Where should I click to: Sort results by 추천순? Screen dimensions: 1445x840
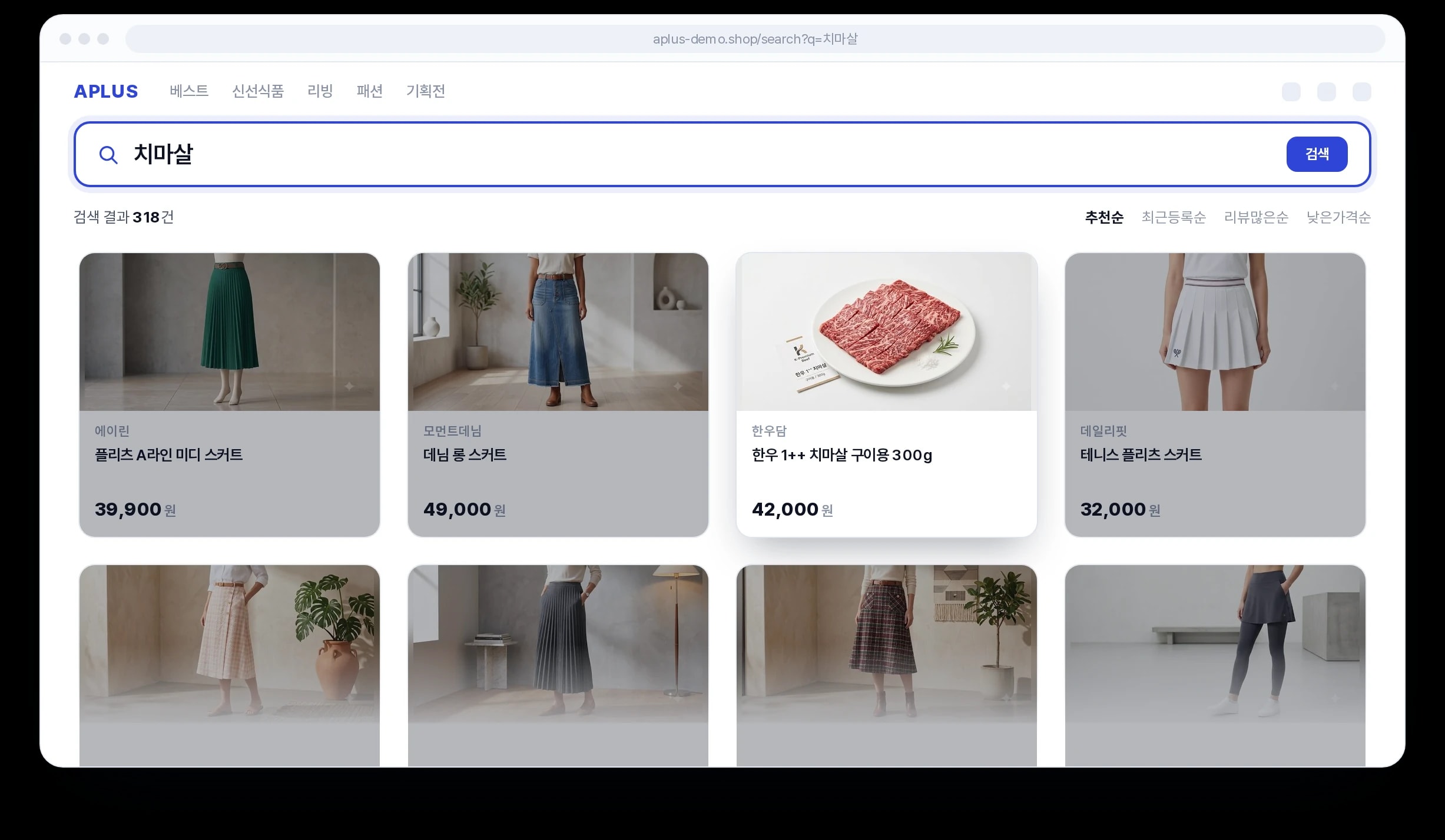[1104, 217]
